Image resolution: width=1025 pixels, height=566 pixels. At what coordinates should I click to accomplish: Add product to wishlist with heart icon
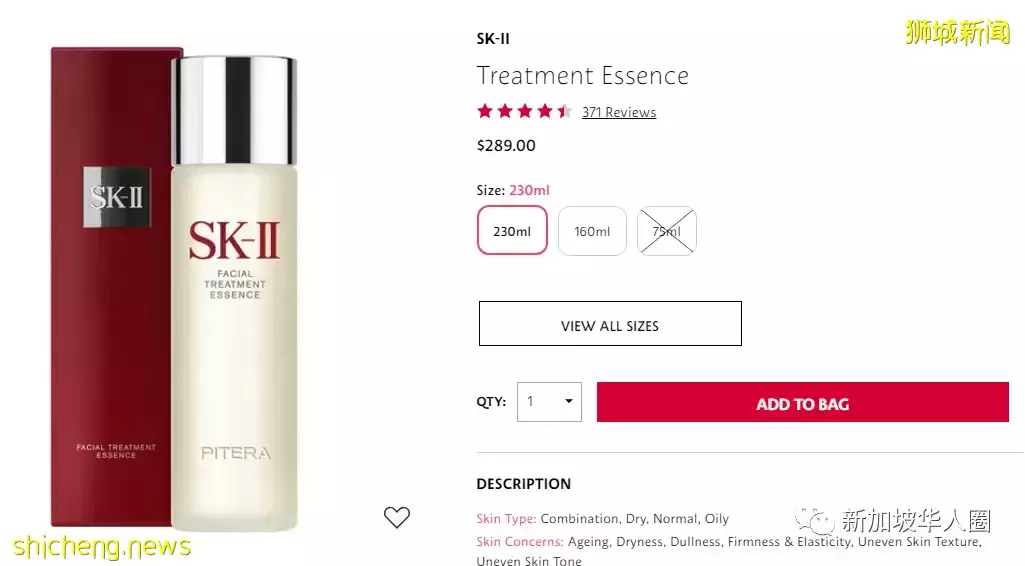[397, 517]
